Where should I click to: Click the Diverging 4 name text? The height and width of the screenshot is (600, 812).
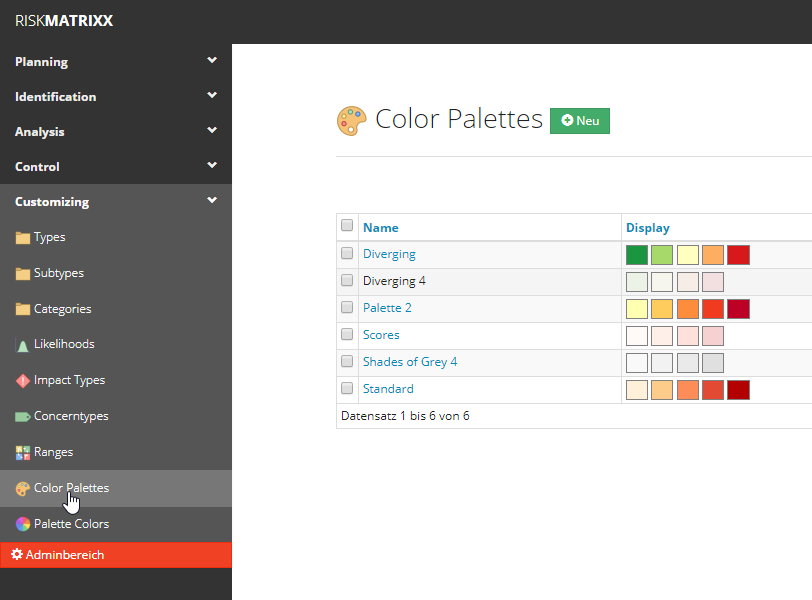[x=394, y=281]
